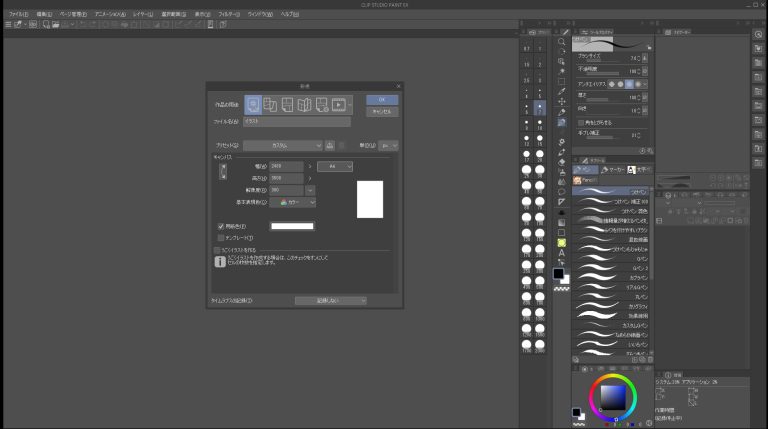The height and width of the screenshot is (429, 768).
Task: Enable the 角をとがらせる checkbox in tool properties
Action: click(581, 122)
